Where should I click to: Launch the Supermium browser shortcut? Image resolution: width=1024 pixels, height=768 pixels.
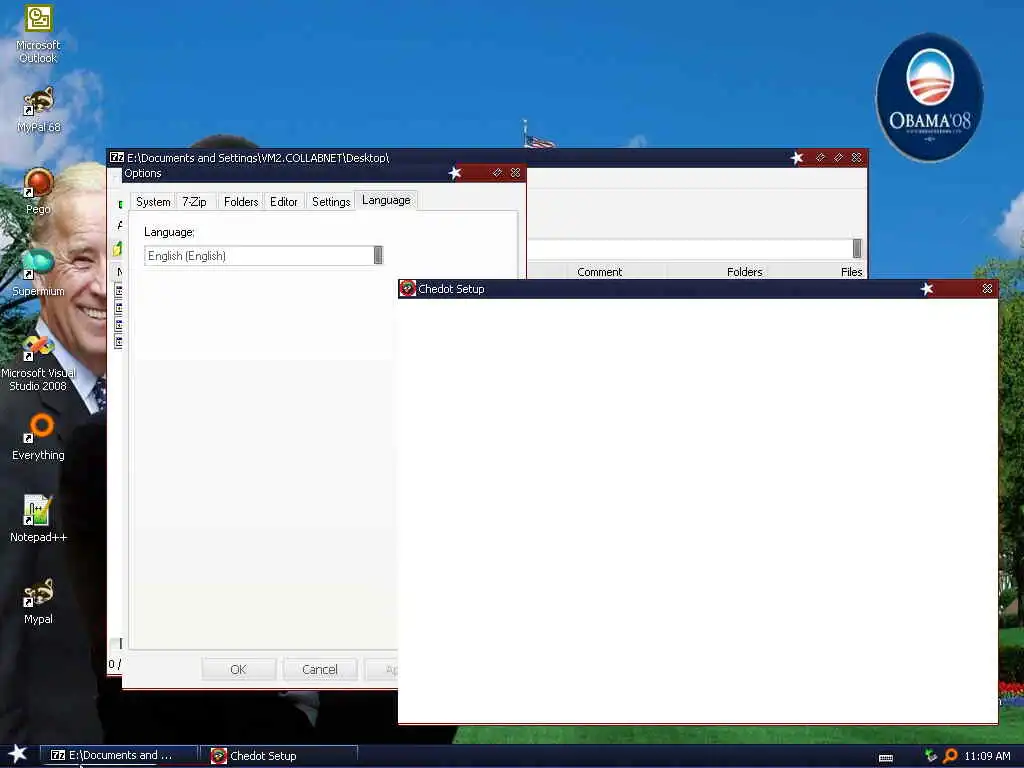click(38, 273)
